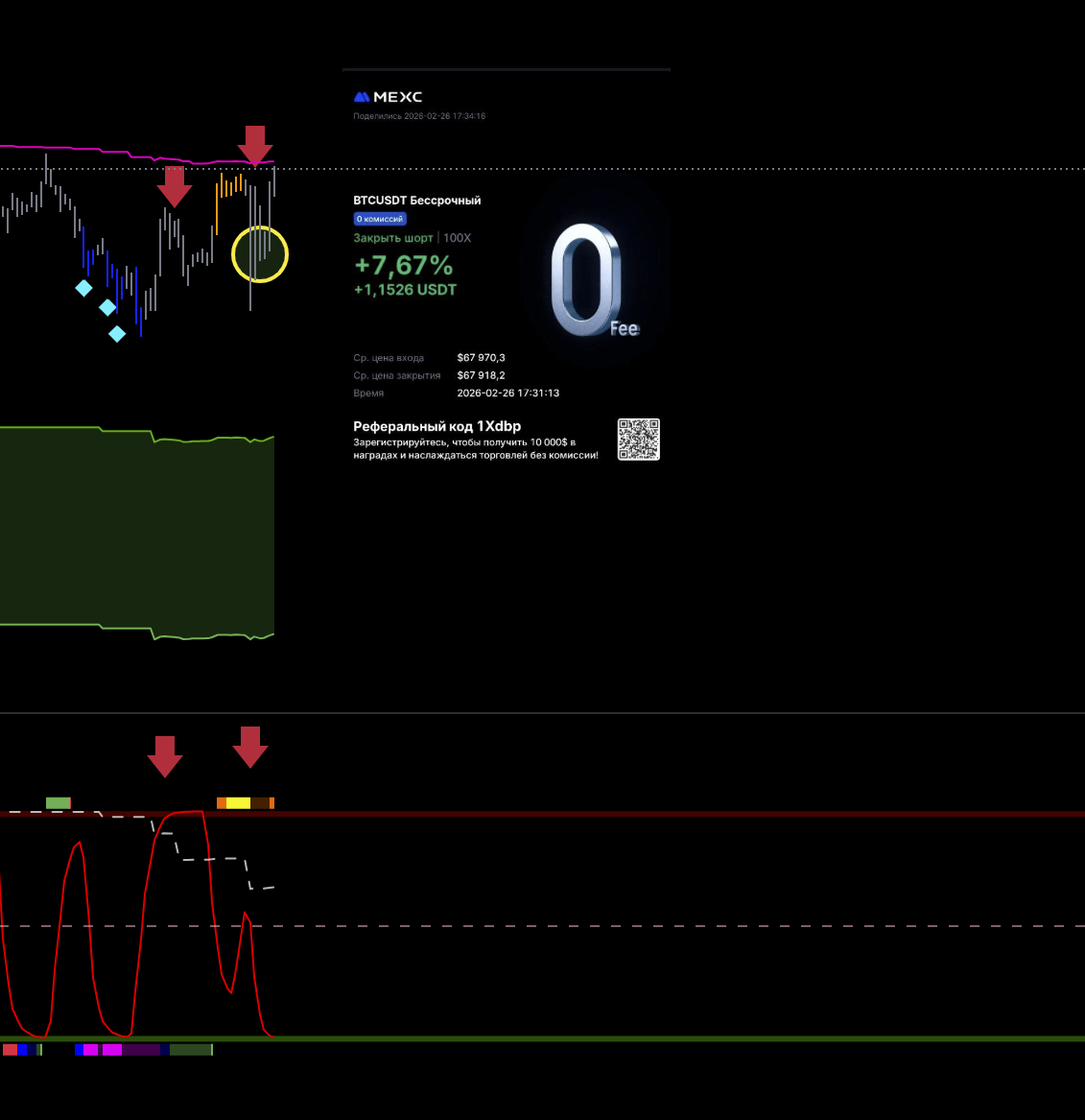The width and height of the screenshot is (1085, 1120).
Task: Click the referral code 1Xdbp heading
Action: [436, 426]
